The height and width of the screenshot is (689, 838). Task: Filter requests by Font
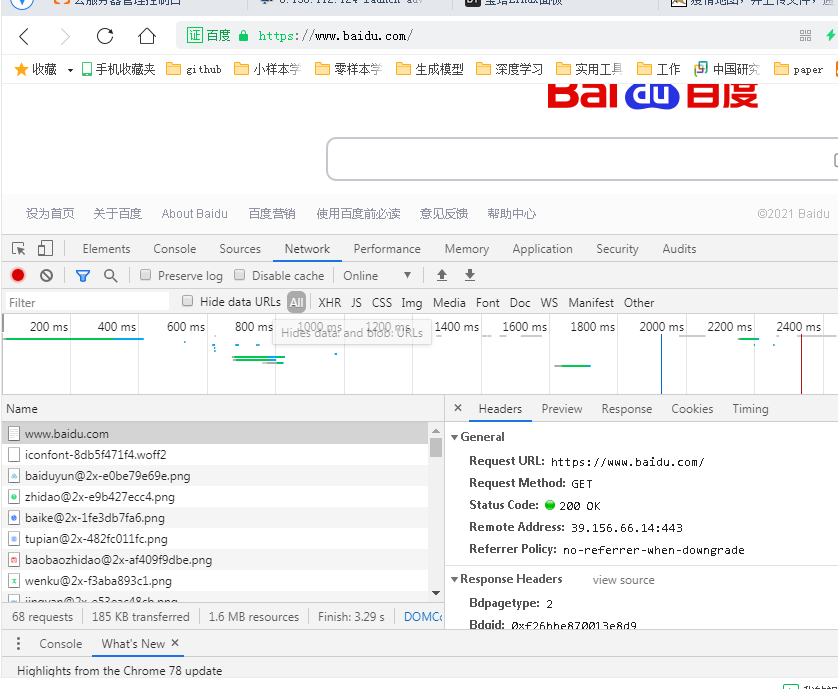point(487,303)
